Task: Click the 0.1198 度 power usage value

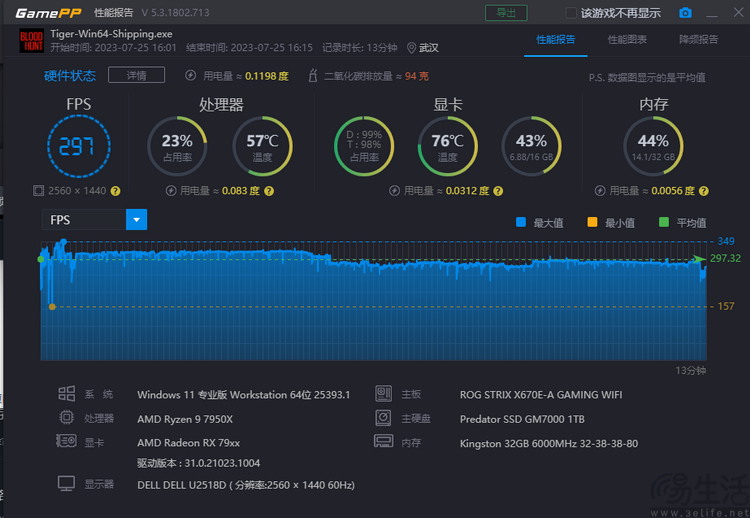Action: tap(267, 76)
